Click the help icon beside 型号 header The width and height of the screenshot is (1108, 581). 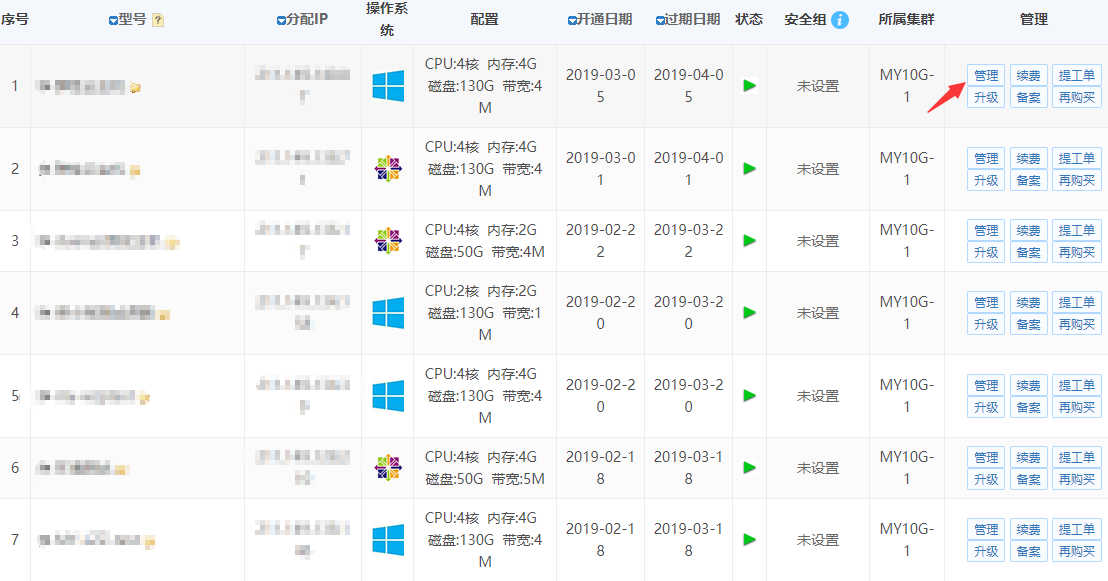click(158, 21)
